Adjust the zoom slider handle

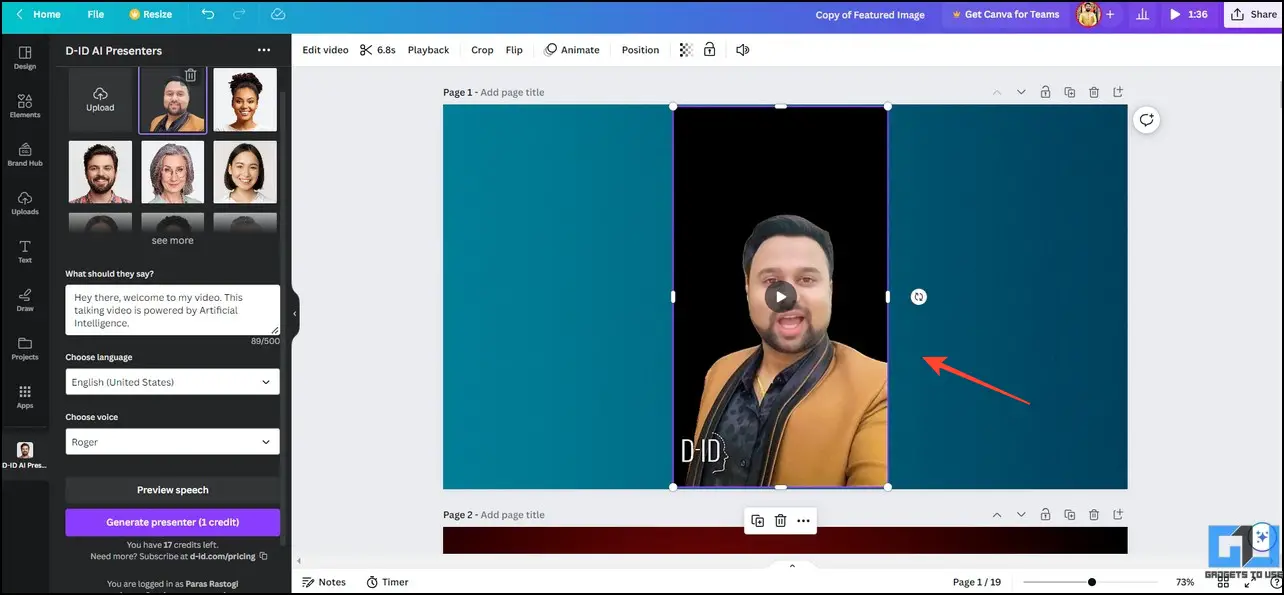click(1092, 582)
